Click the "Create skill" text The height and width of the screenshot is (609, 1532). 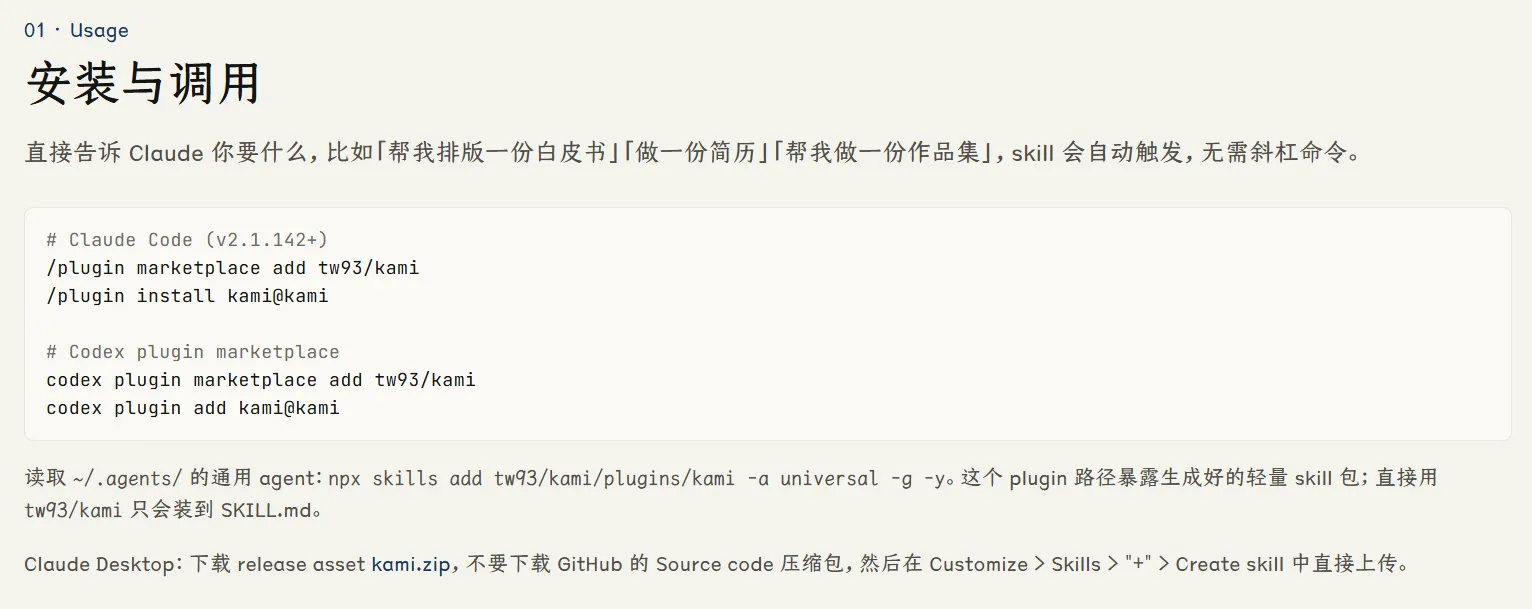(1229, 564)
